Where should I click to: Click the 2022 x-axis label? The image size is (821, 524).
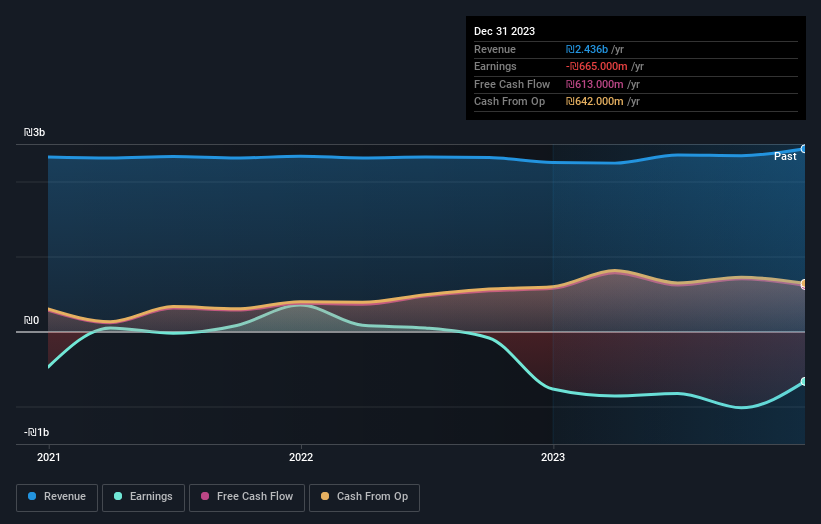(301, 457)
